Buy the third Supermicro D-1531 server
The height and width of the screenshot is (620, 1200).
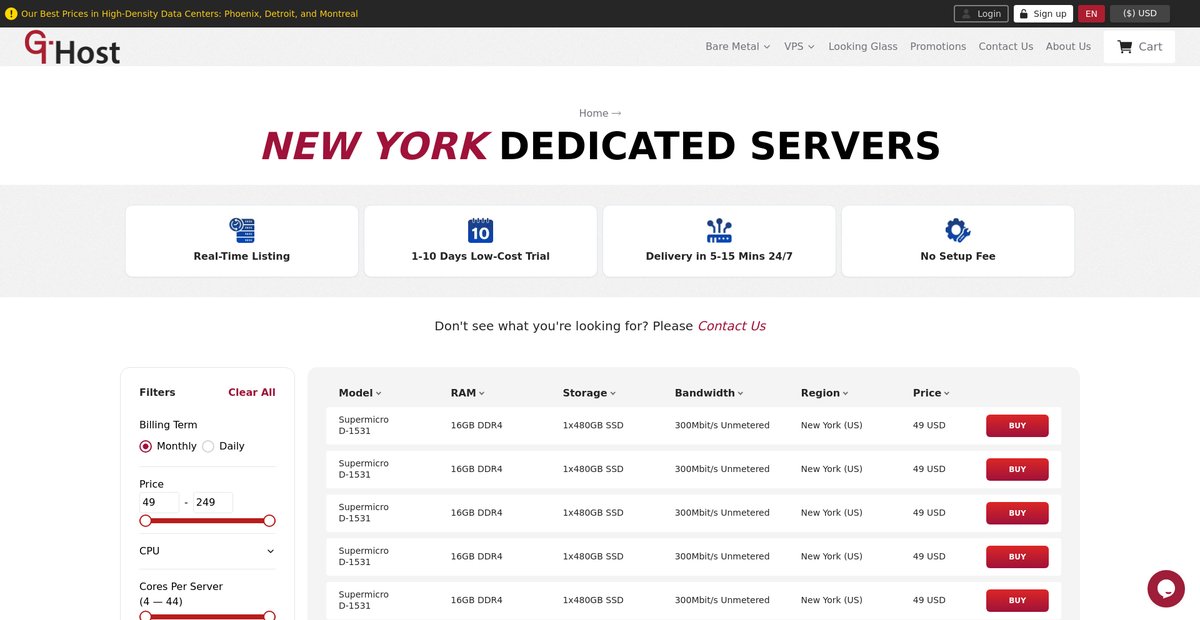click(1017, 513)
